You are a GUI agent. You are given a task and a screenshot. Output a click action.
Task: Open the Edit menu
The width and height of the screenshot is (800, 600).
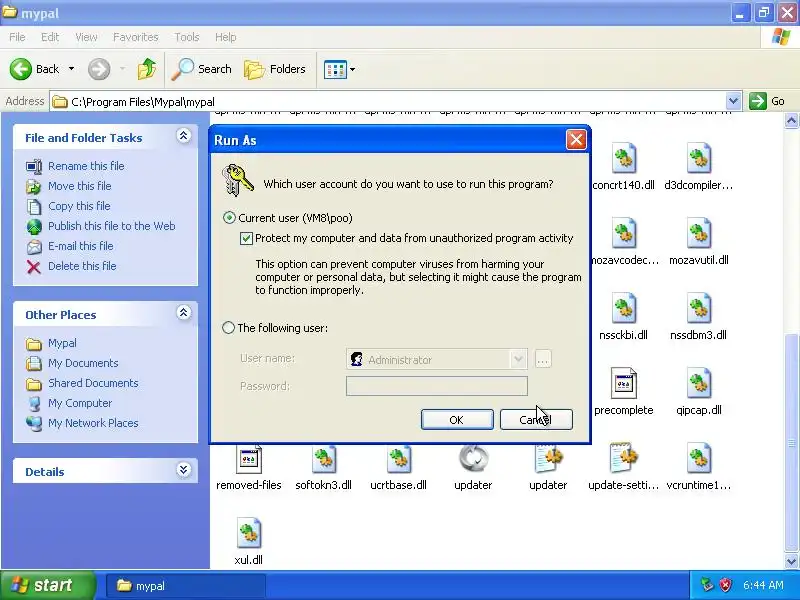tap(50, 37)
